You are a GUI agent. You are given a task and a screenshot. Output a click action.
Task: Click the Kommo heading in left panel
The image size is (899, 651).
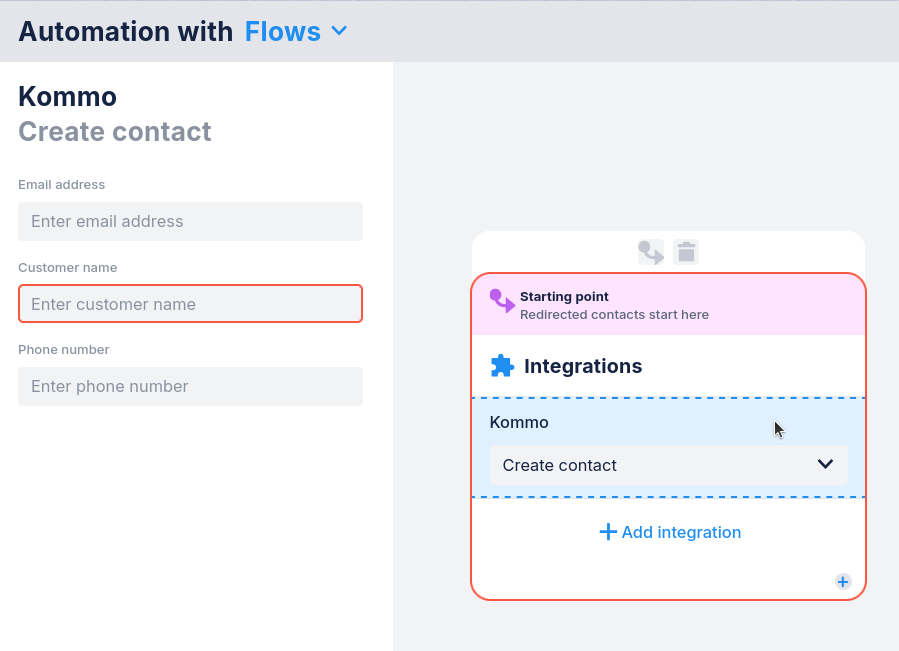tap(67, 97)
